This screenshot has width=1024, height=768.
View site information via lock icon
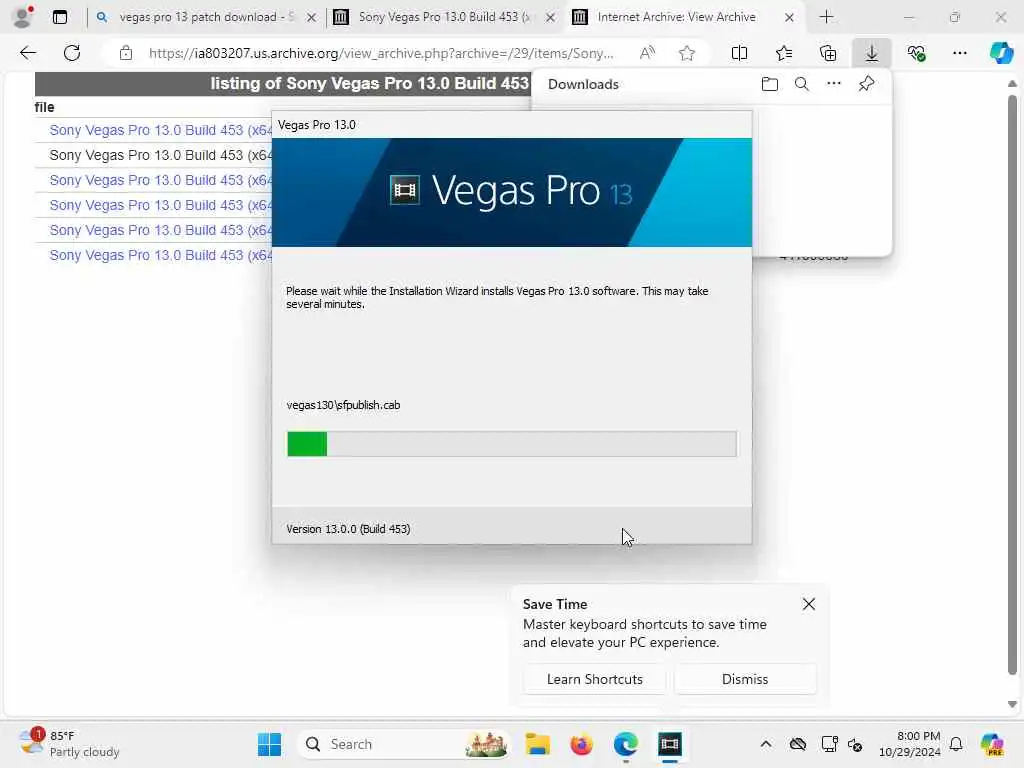point(126,53)
